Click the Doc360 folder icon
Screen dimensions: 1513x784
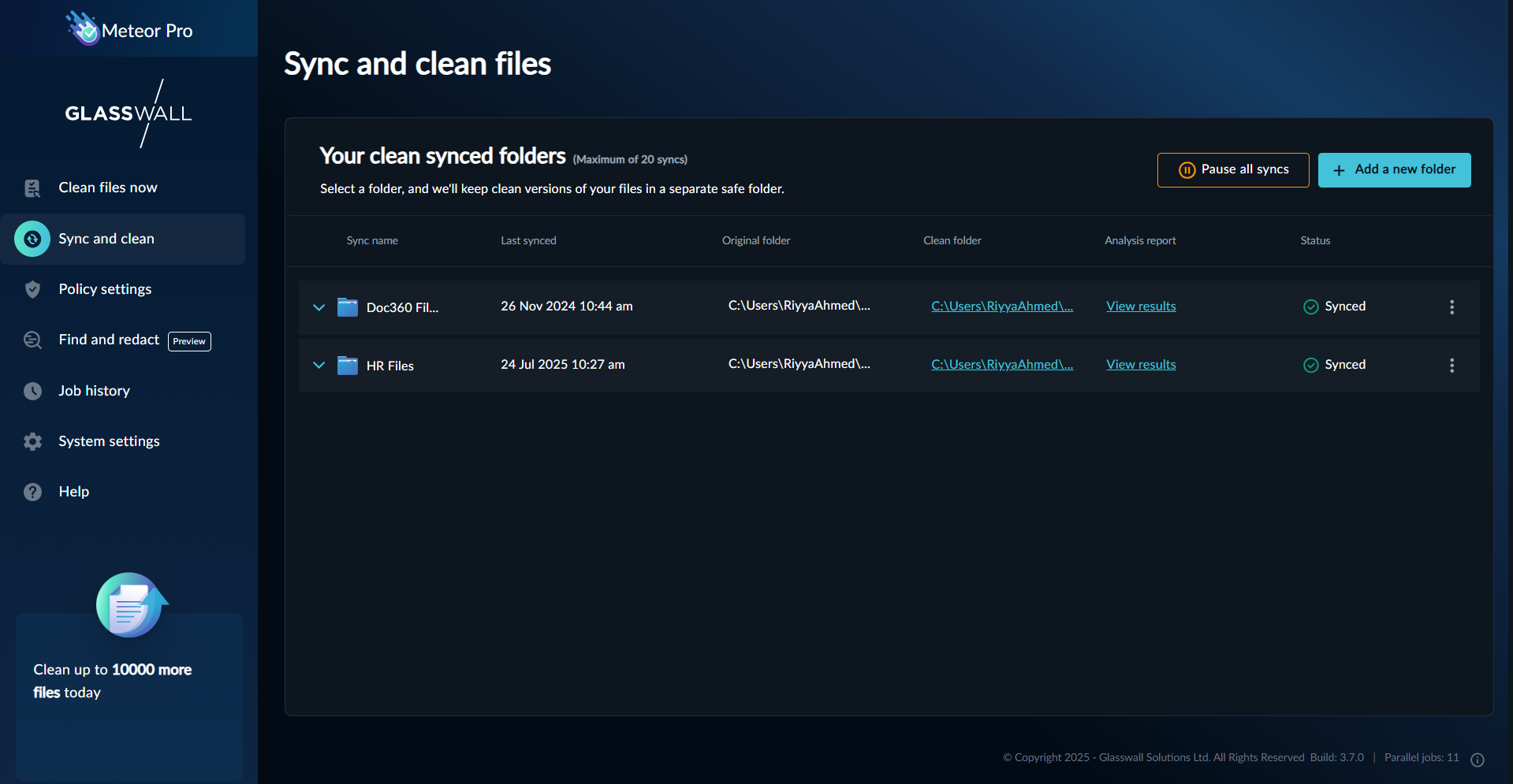(348, 307)
